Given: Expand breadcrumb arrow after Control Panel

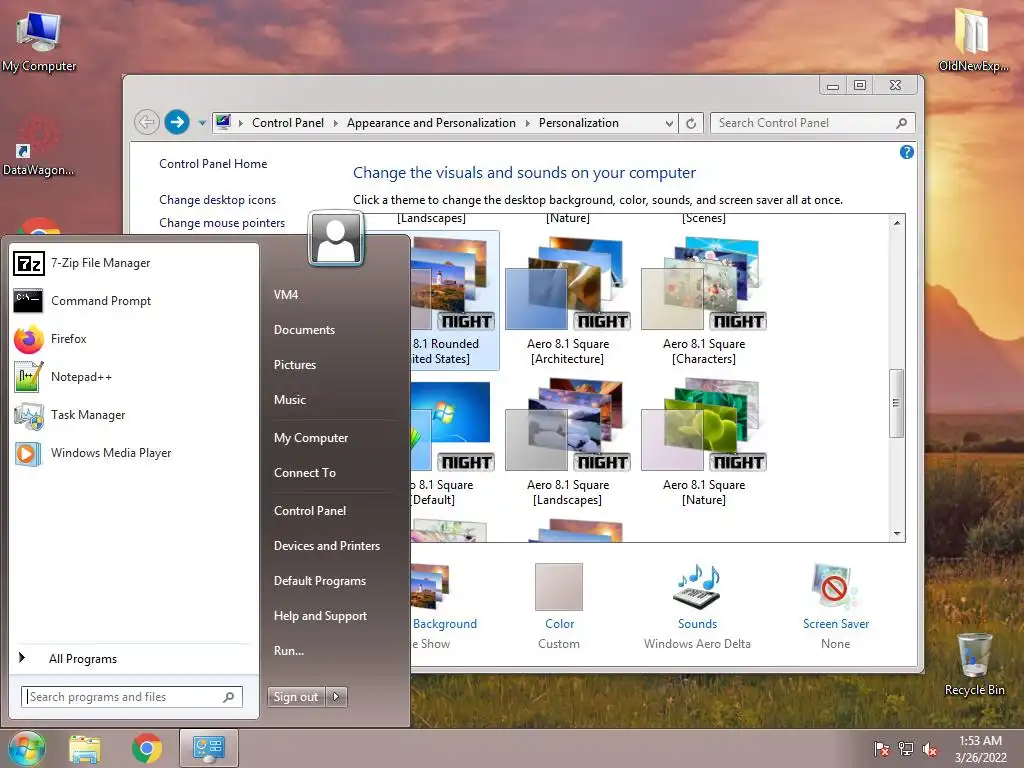Looking at the screenshot, I should (335, 123).
